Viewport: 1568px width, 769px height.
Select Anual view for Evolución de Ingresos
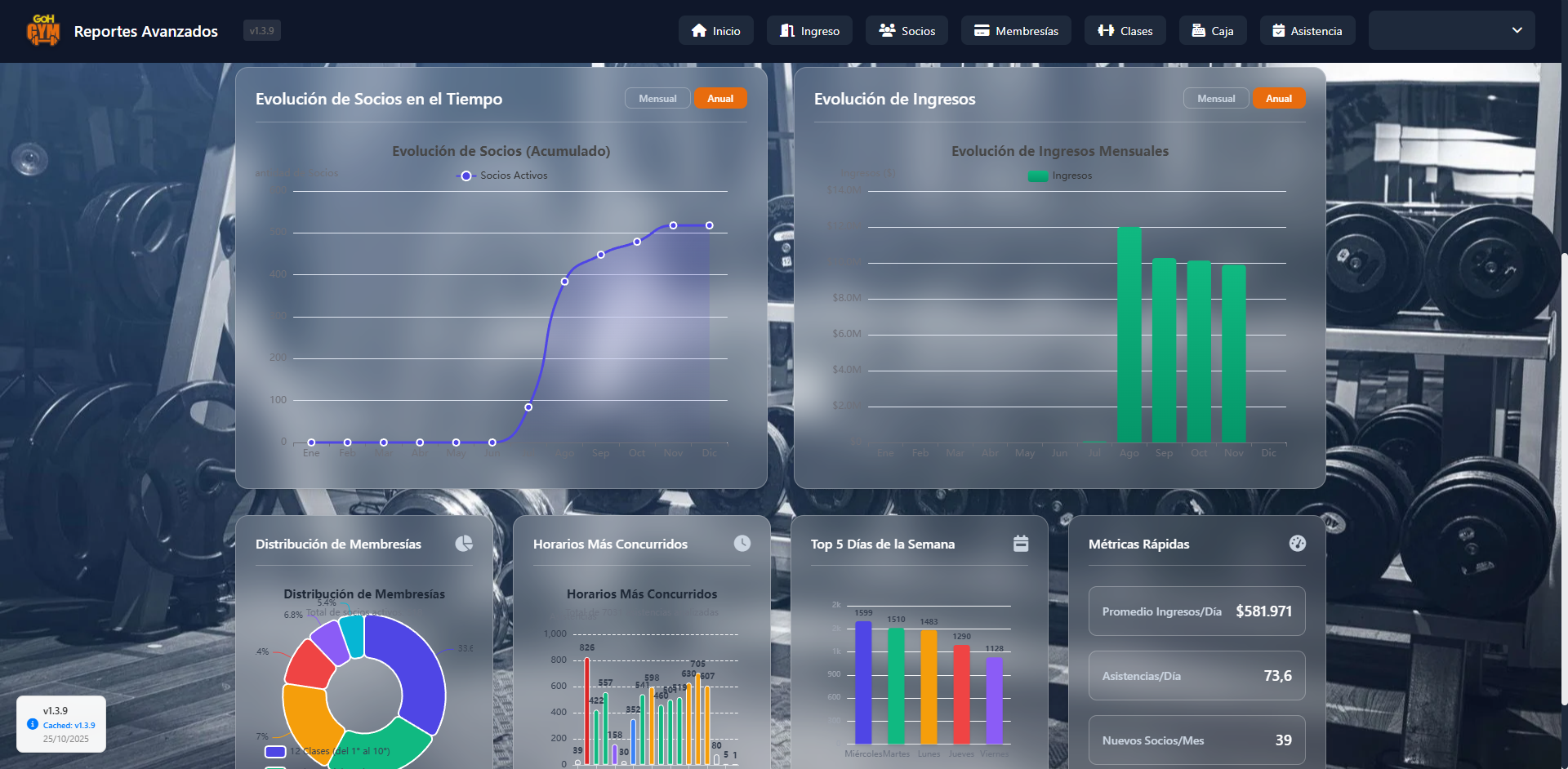coord(1279,99)
